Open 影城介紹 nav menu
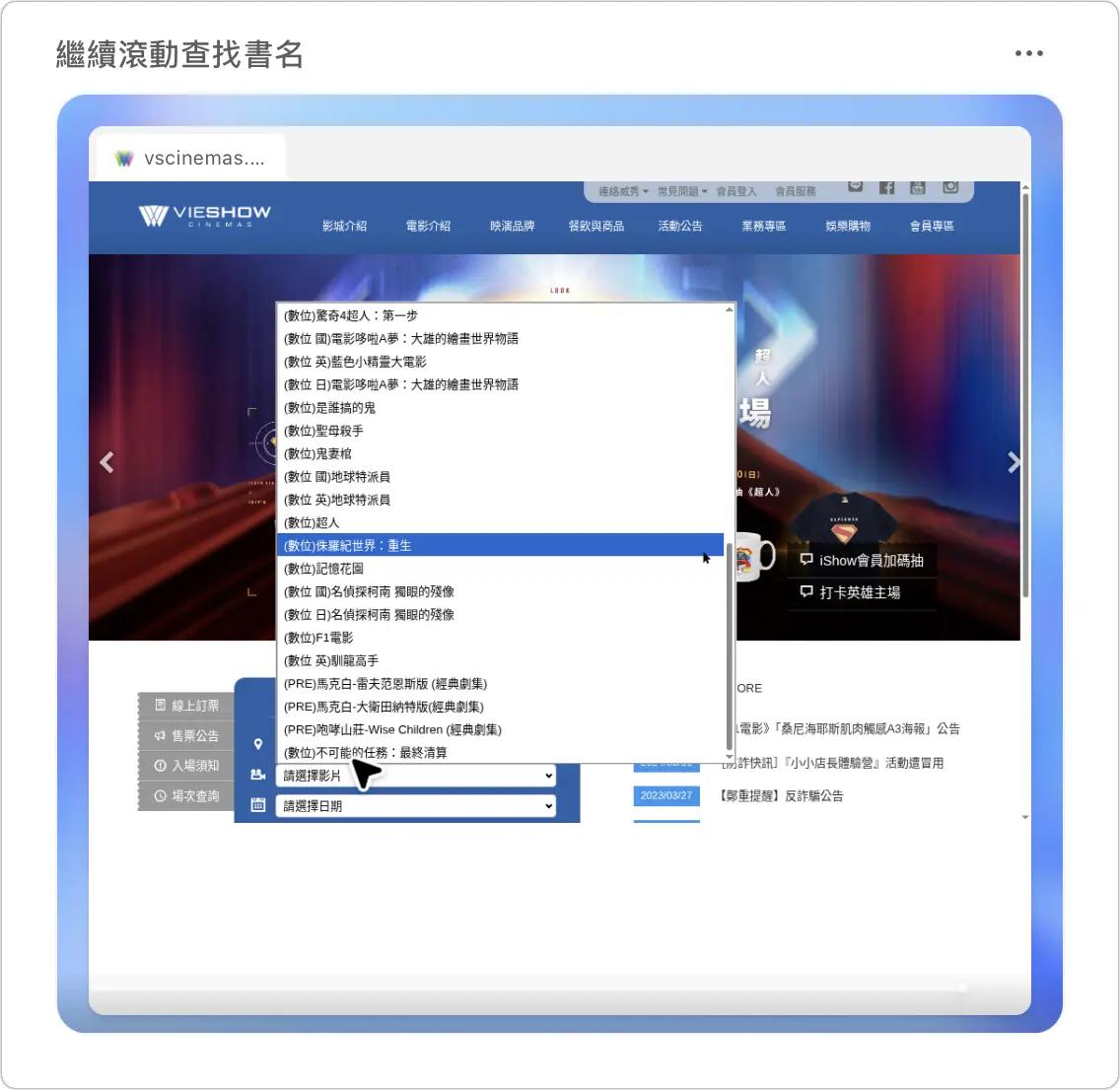The image size is (1120, 1090). coord(344,227)
